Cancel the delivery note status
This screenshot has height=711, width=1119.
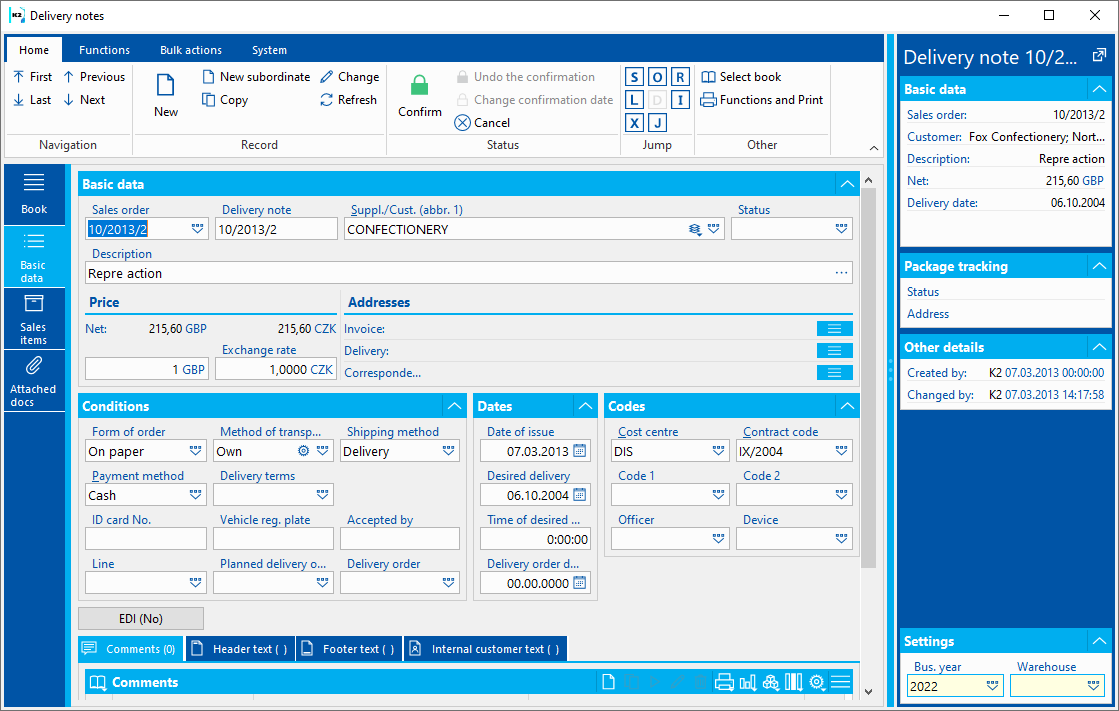pyautogui.click(x=482, y=123)
